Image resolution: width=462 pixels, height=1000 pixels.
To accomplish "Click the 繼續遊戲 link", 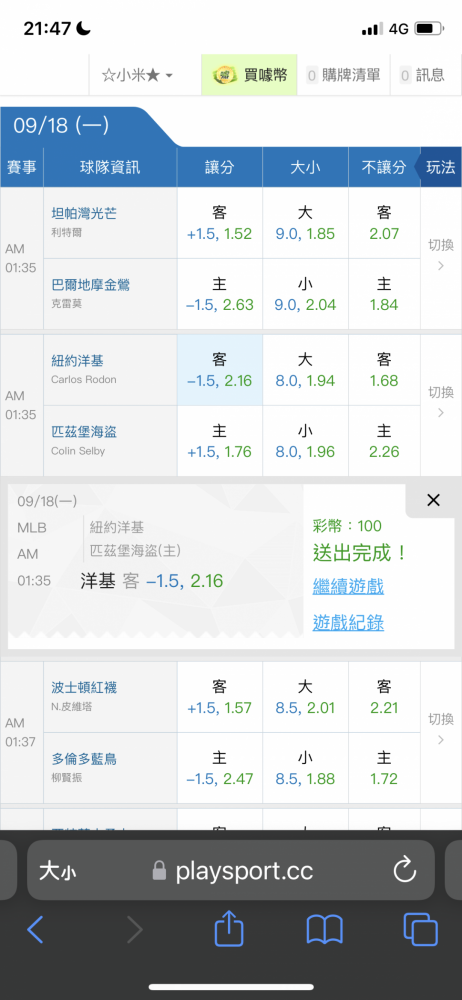I will pos(348,586).
